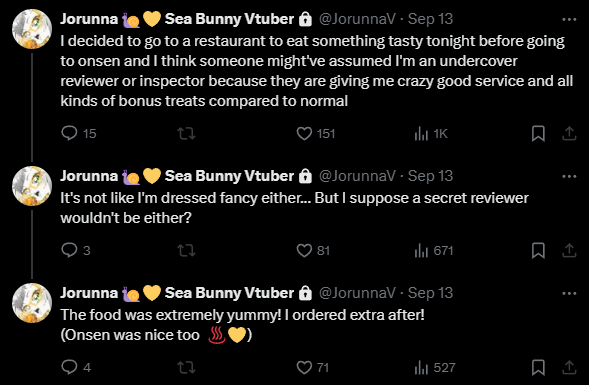Open more options on first tweet

(569, 19)
